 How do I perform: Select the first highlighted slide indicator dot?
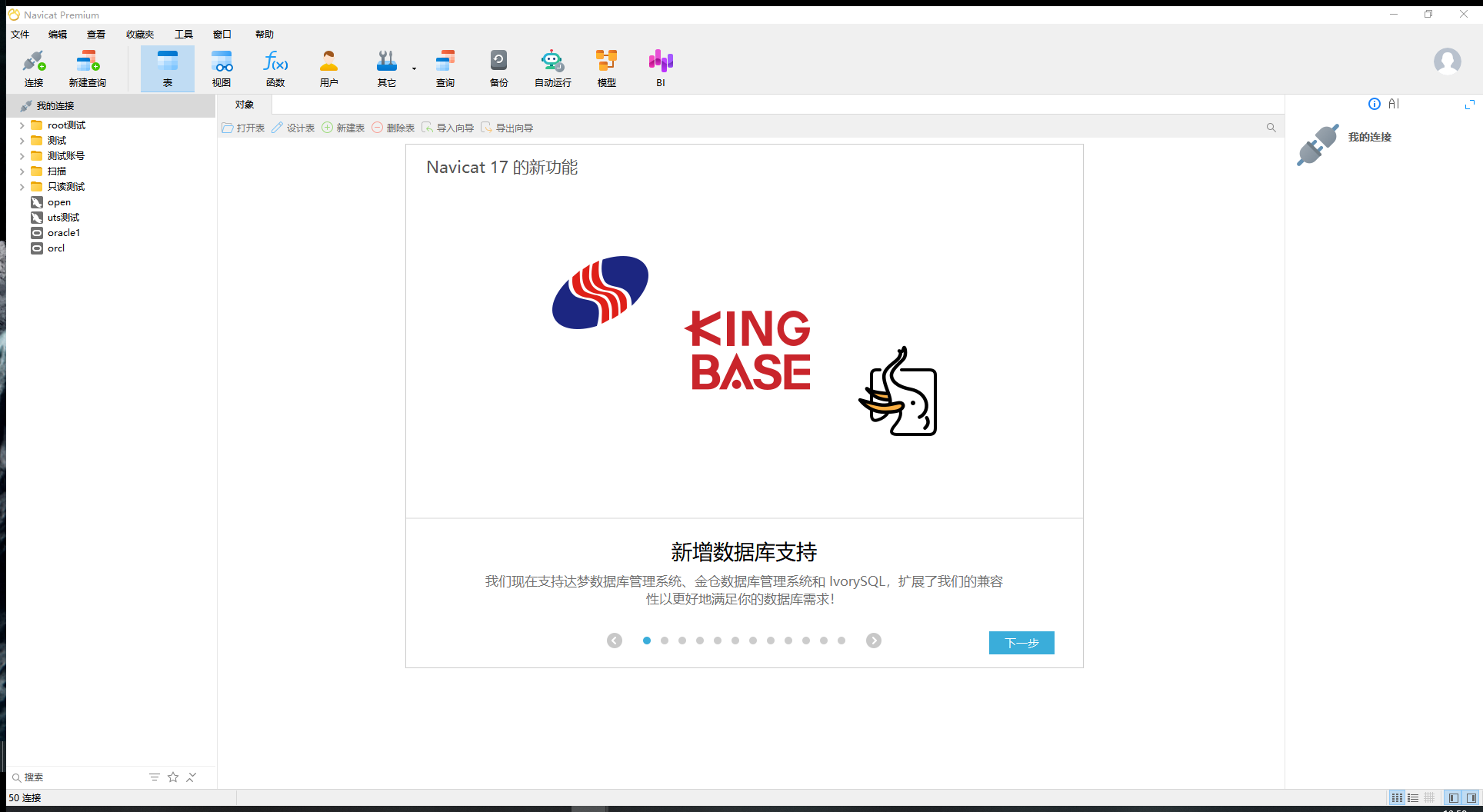pyautogui.click(x=647, y=641)
